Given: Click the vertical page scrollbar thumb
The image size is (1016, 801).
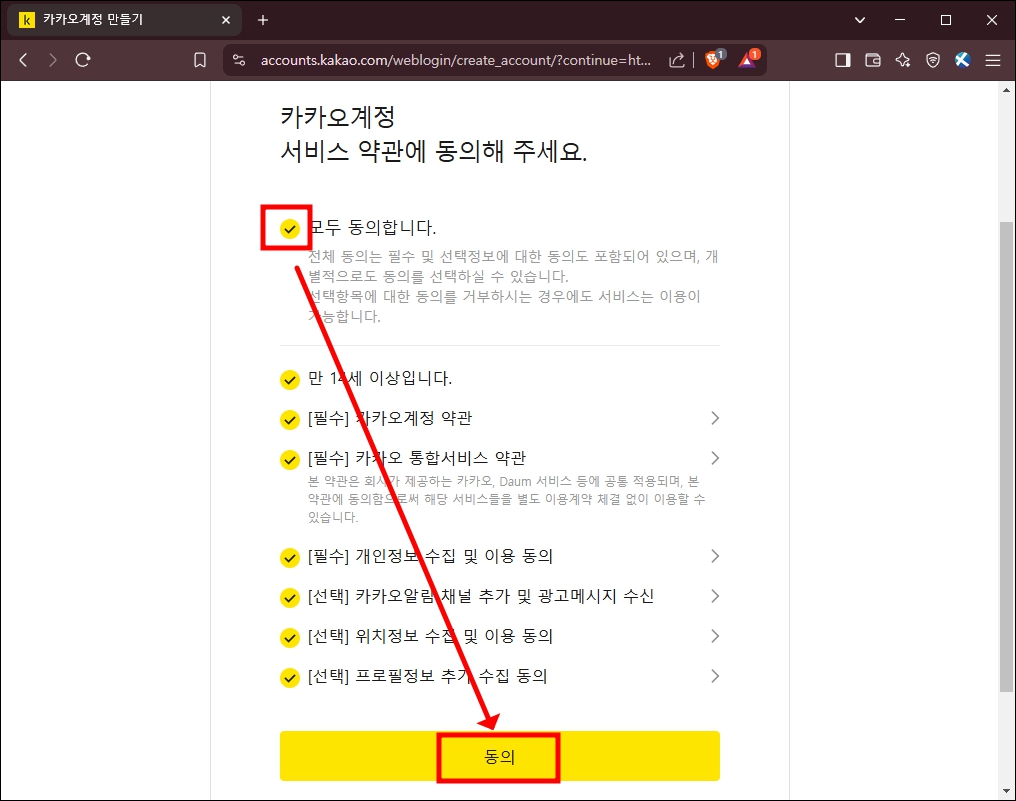Looking at the screenshot, I should pyautogui.click(x=1006, y=457).
